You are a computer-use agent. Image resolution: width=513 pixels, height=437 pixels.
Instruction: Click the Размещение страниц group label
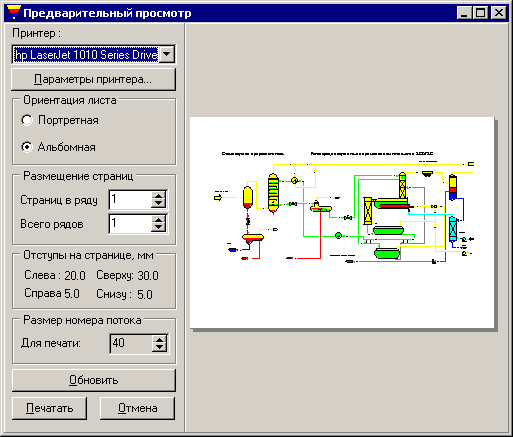pyautogui.click(x=78, y=176)
